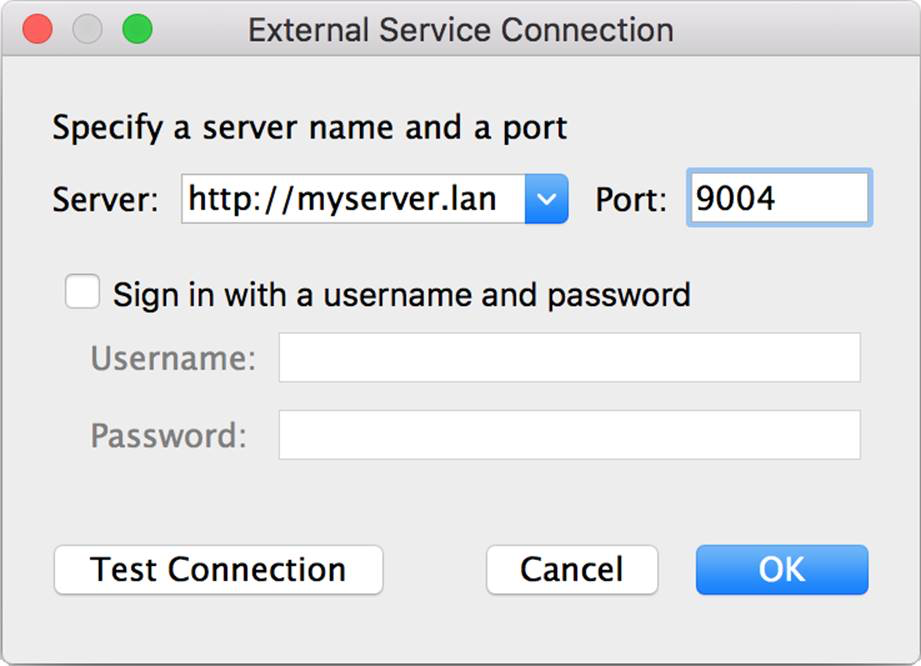Click the 'Port:' label
921x666 pixels.
(x=631, y=200)
